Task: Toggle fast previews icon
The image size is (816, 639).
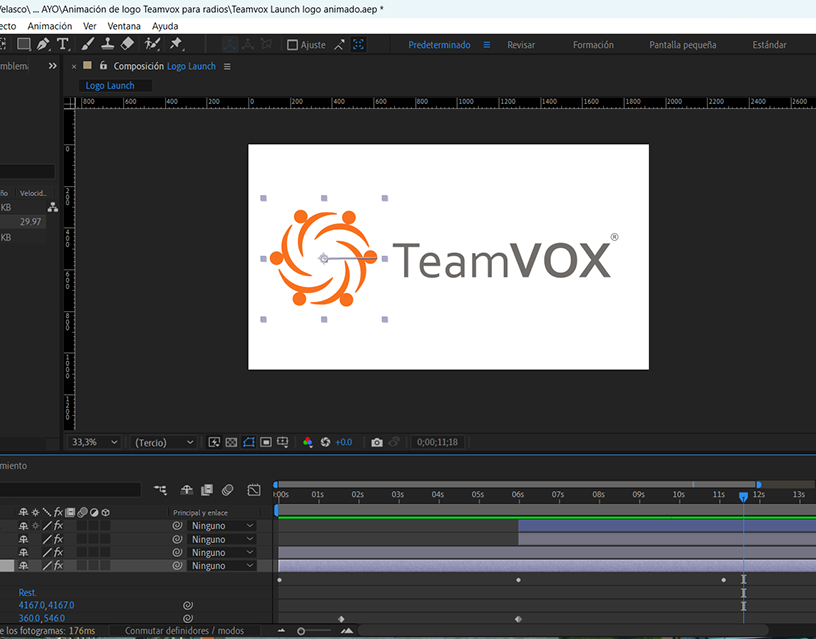Action: pos(214,442)
